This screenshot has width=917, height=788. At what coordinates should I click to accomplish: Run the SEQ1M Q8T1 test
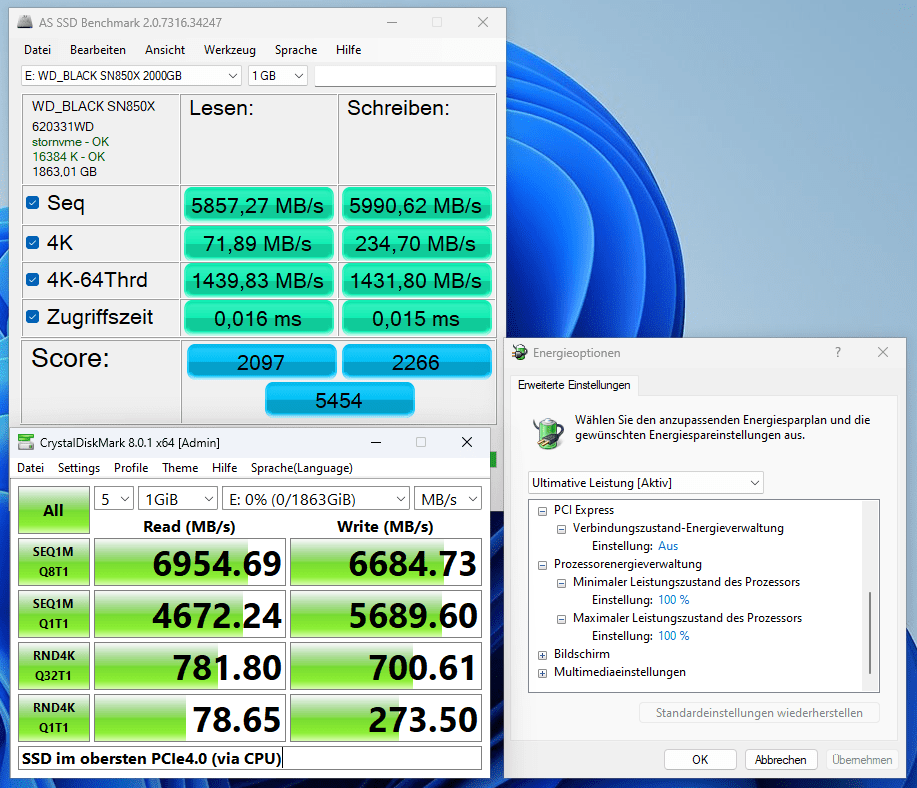(54, 562)
